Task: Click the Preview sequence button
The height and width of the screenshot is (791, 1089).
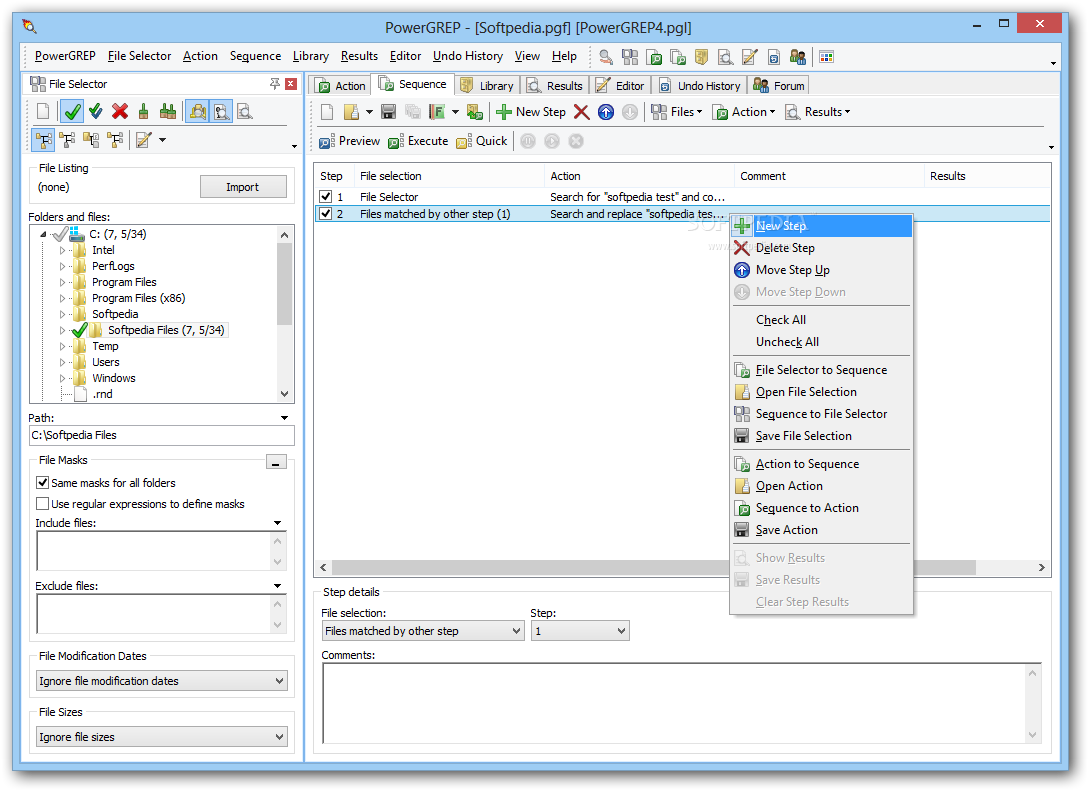Action: 349,141
